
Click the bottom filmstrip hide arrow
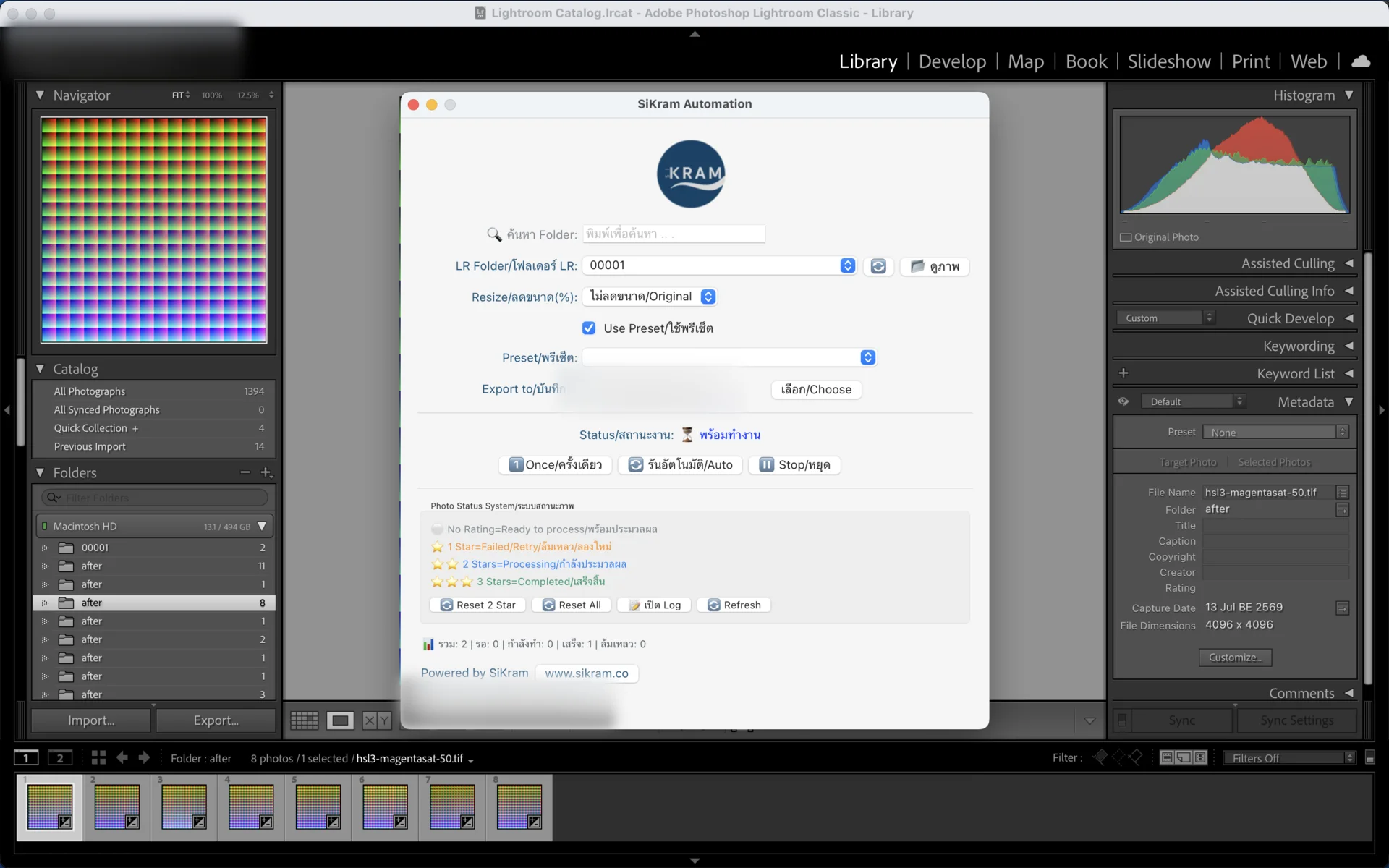pos(694,861)
